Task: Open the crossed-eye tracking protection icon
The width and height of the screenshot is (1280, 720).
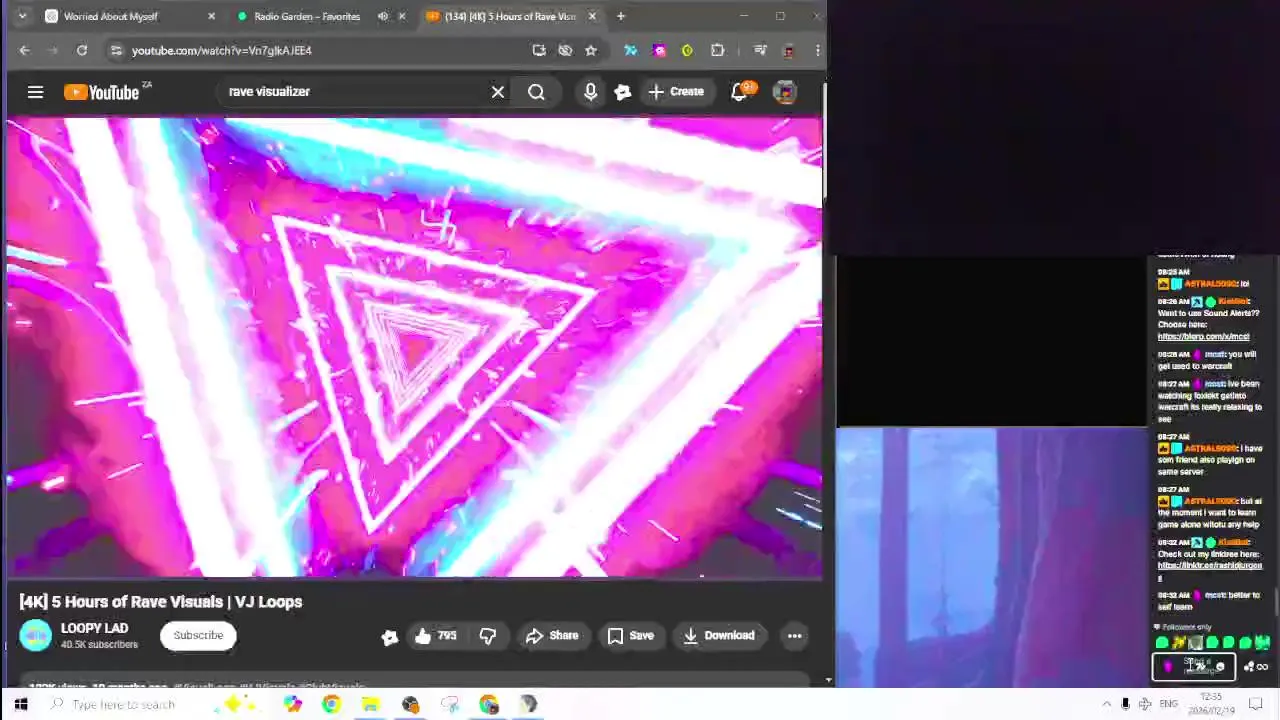Action: (x=565, y=50)
